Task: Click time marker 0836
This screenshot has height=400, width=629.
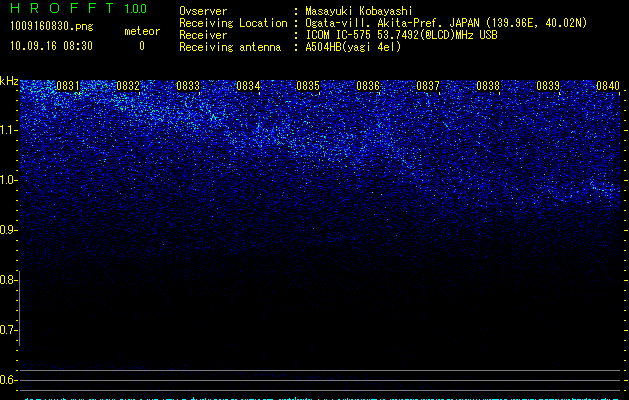Action: [x=368, y=86]
